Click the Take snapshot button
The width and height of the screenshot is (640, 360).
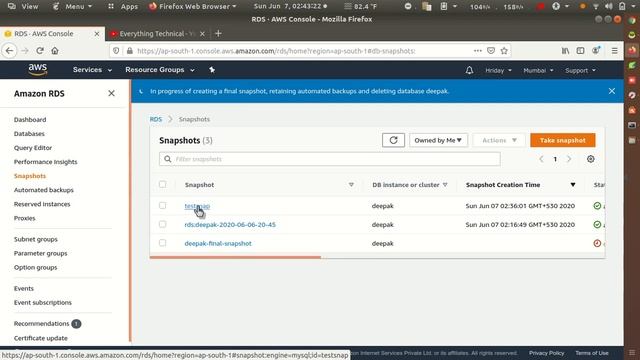pos(562,140)
